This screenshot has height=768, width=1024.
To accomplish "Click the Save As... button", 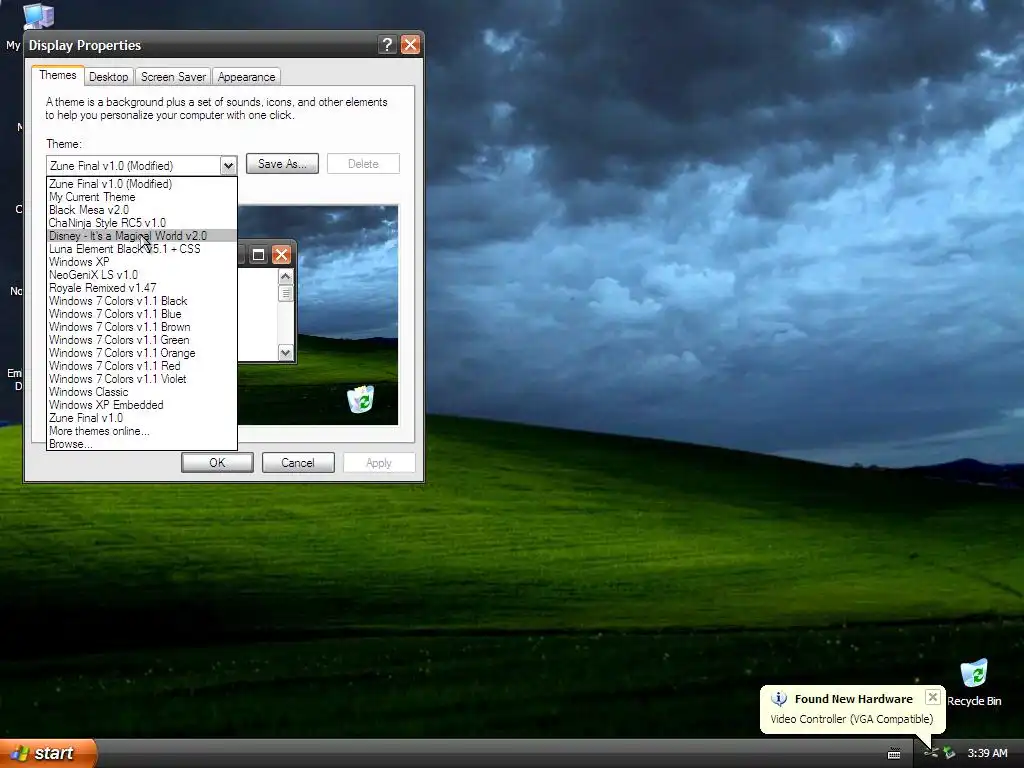I will click(x=282, y=164).
